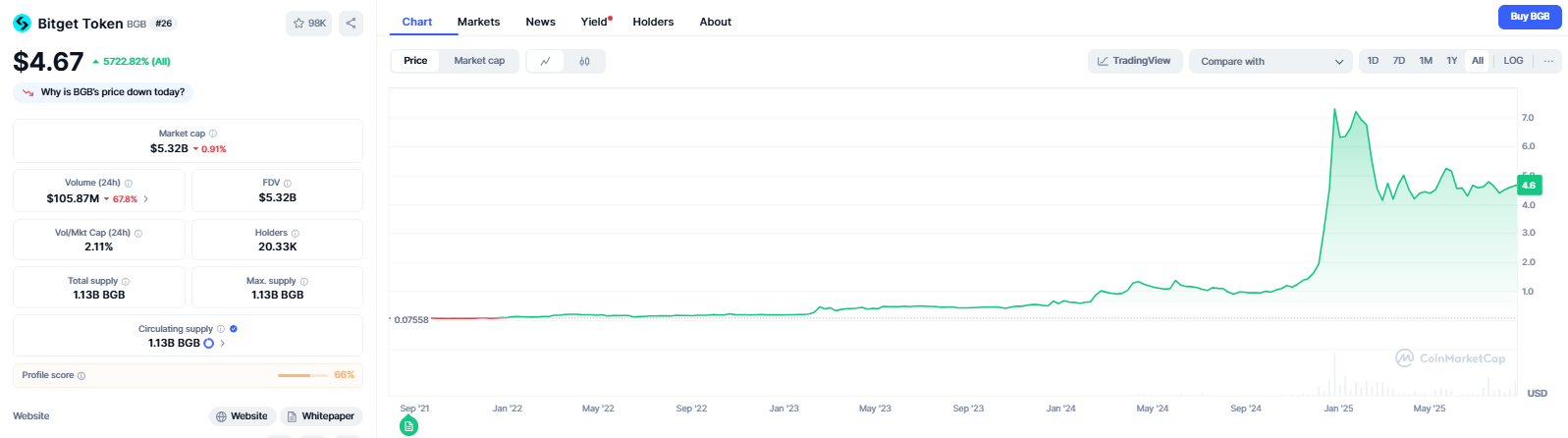Toggle LOG scale on chart
Screen dimensions: 1568x438
tap(1513, 61)
